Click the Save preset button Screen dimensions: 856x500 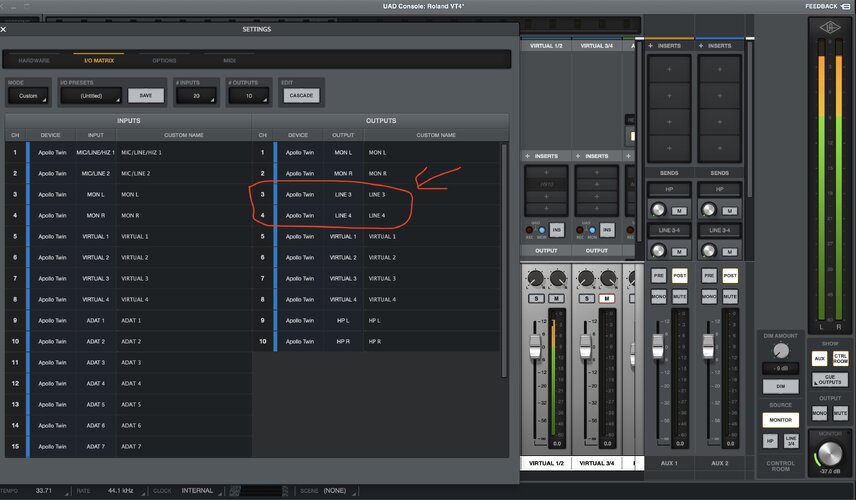(x=146, y=96)
